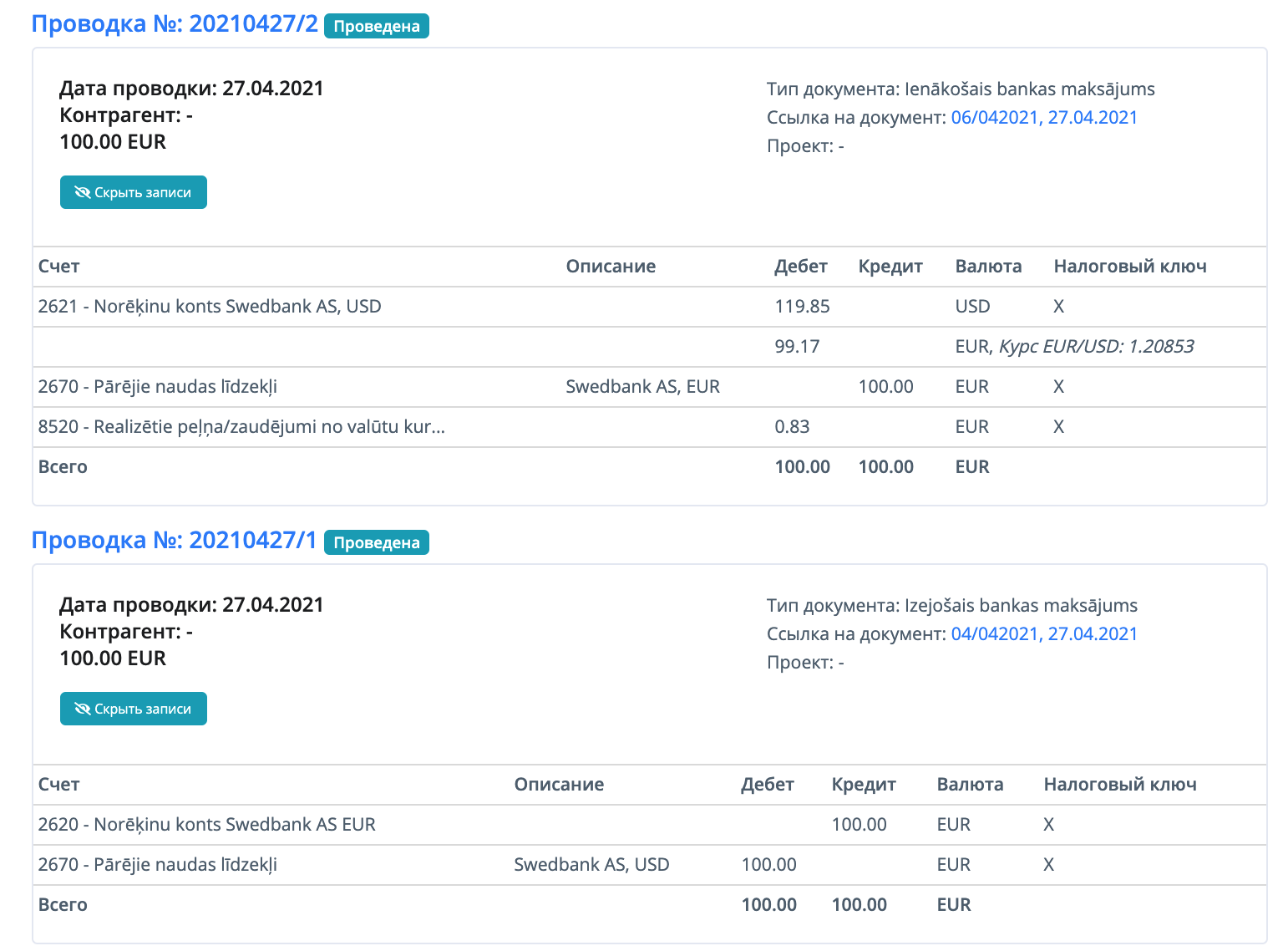The width and height of the screenshot is (1288, 951).
Task: Select the 2620 Norēķinu konts Swedbank AS EUR row
Action: tap(207, 825)
